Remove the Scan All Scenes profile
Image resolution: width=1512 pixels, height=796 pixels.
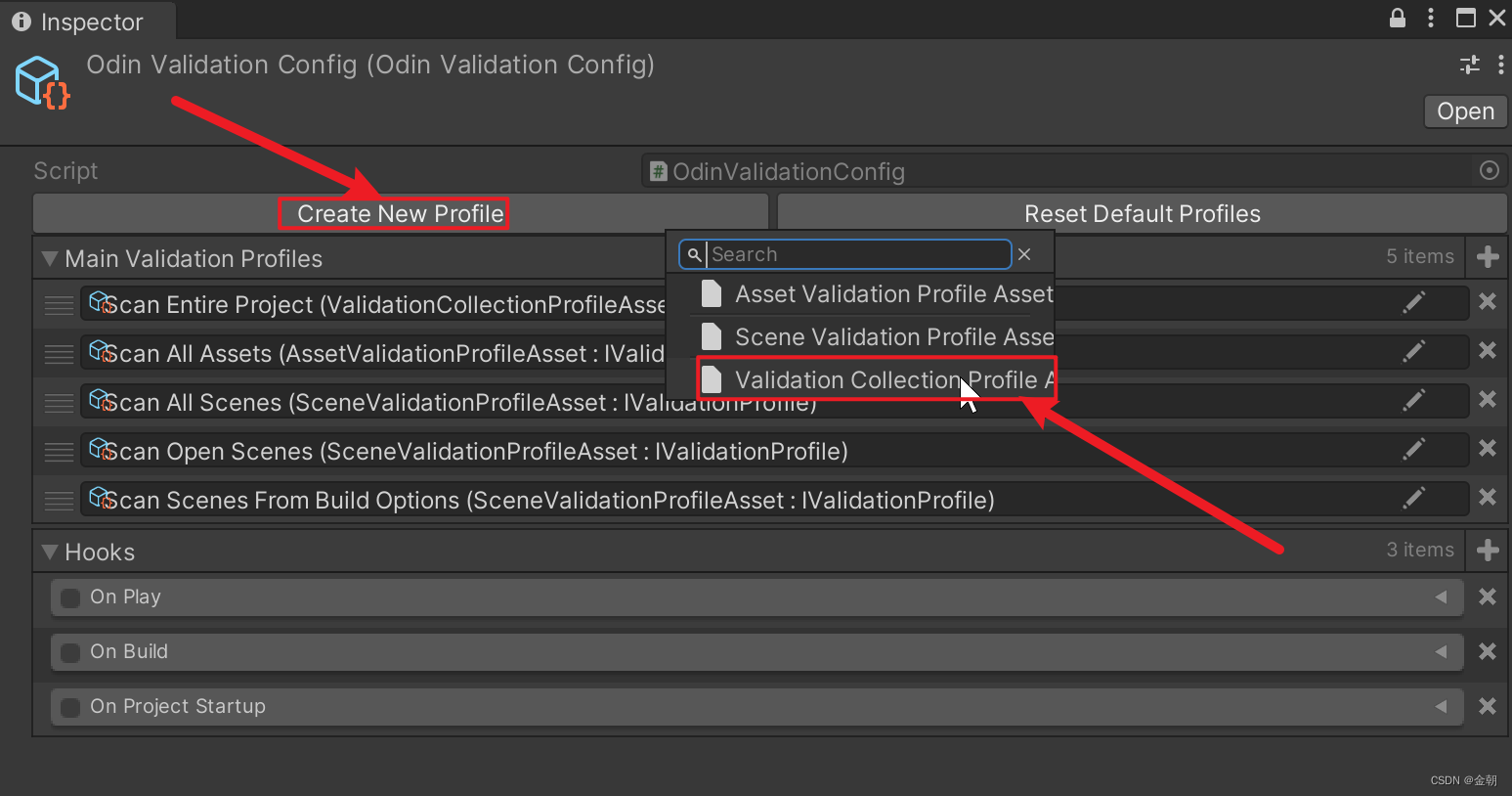pos(1488,399)
